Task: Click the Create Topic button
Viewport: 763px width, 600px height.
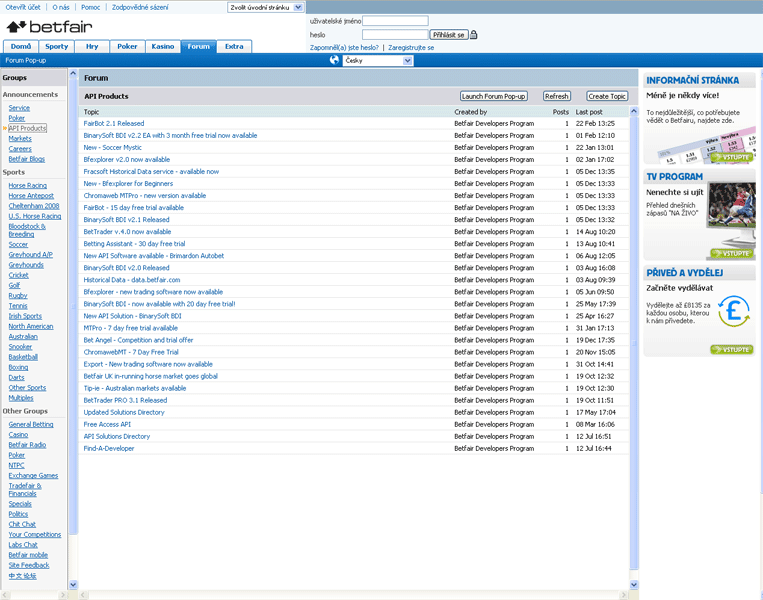Action: coord(606,96)
